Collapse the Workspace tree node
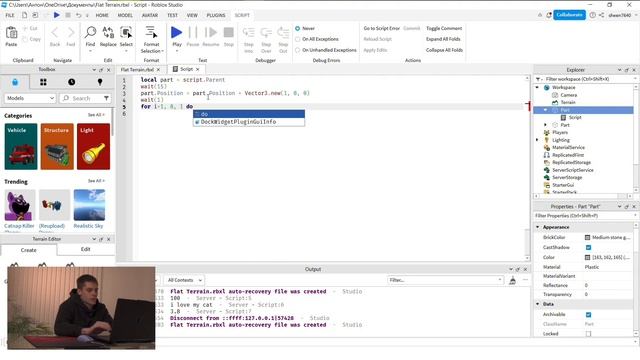The height and width of the screenshot is (360, 640). pos(538,87)
